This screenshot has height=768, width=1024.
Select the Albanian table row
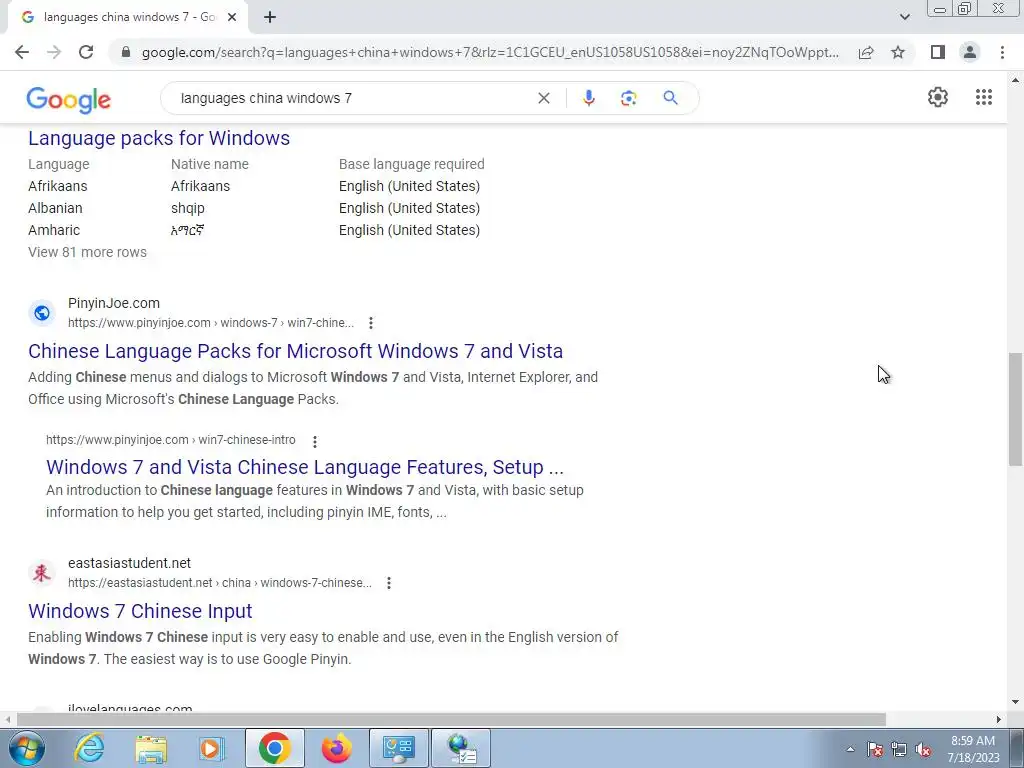(254, 208)
